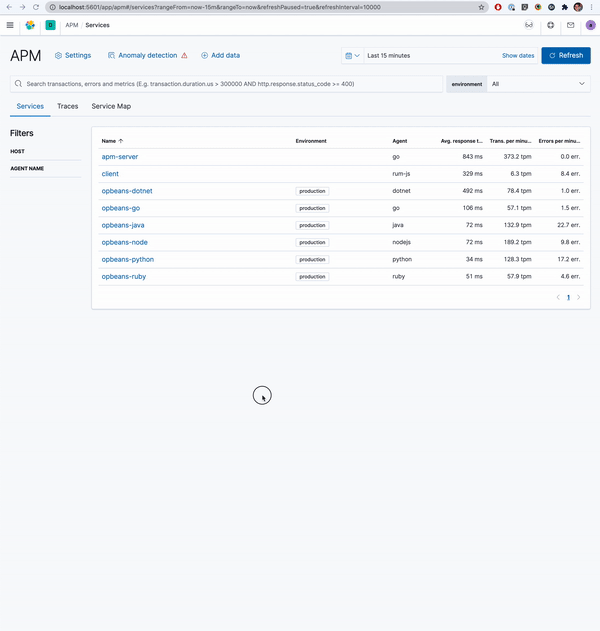This screenshot has width=600, height=631.
Task: Open APM Settings with gear icon
Action: [58, 56]
